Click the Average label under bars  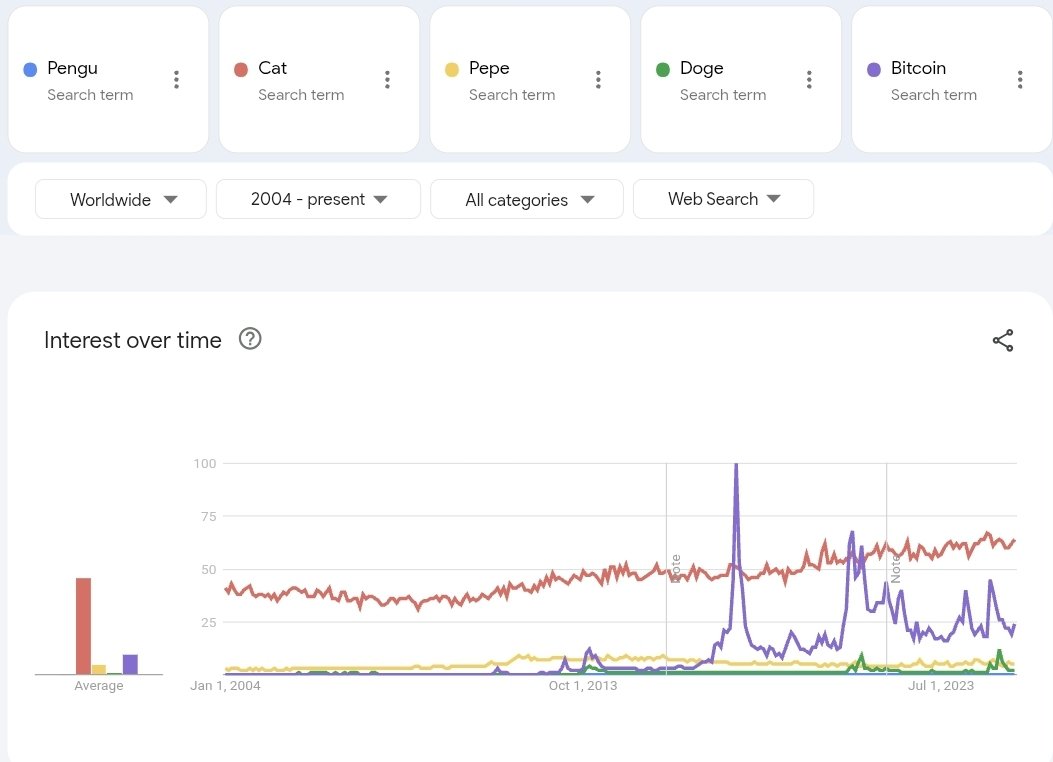click(99, 685)
